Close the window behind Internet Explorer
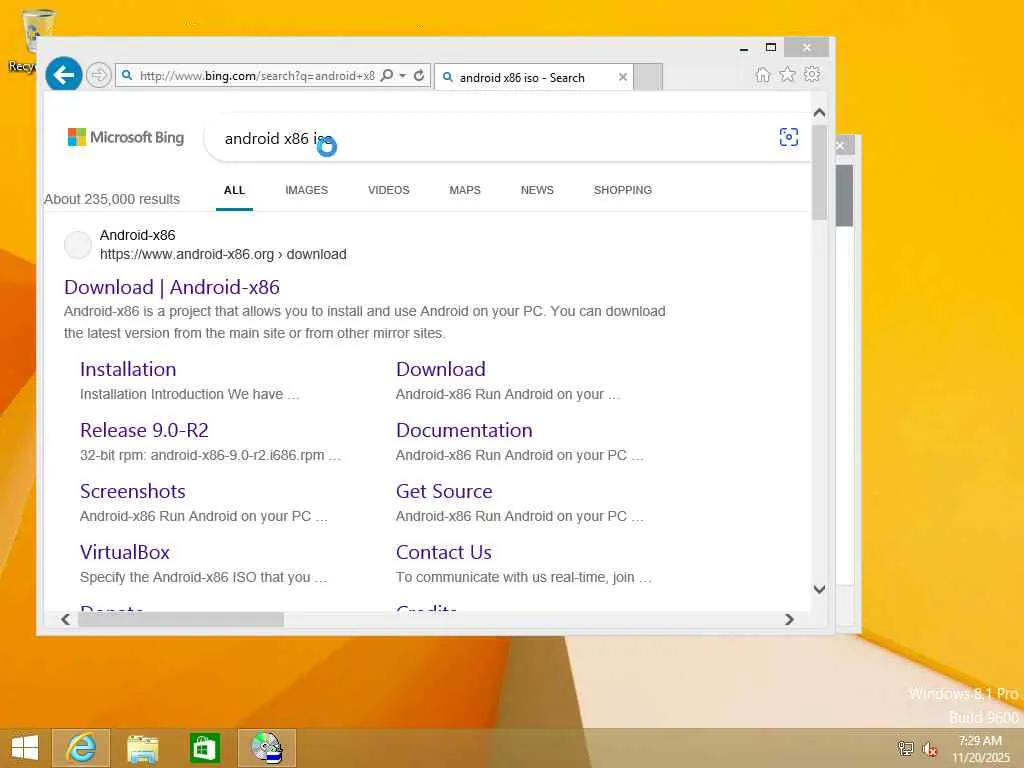1024x768 pixels. tap(841, 146)
